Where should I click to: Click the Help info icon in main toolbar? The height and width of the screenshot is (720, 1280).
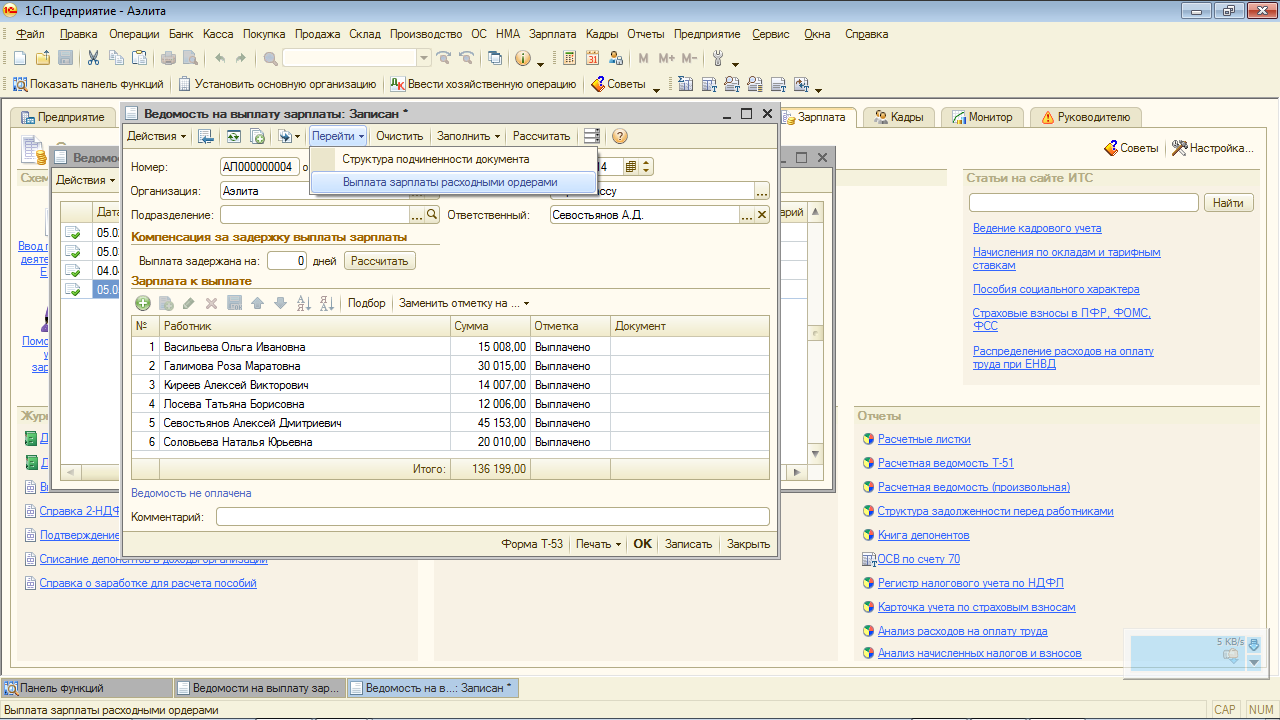click(x=522, y=58)
